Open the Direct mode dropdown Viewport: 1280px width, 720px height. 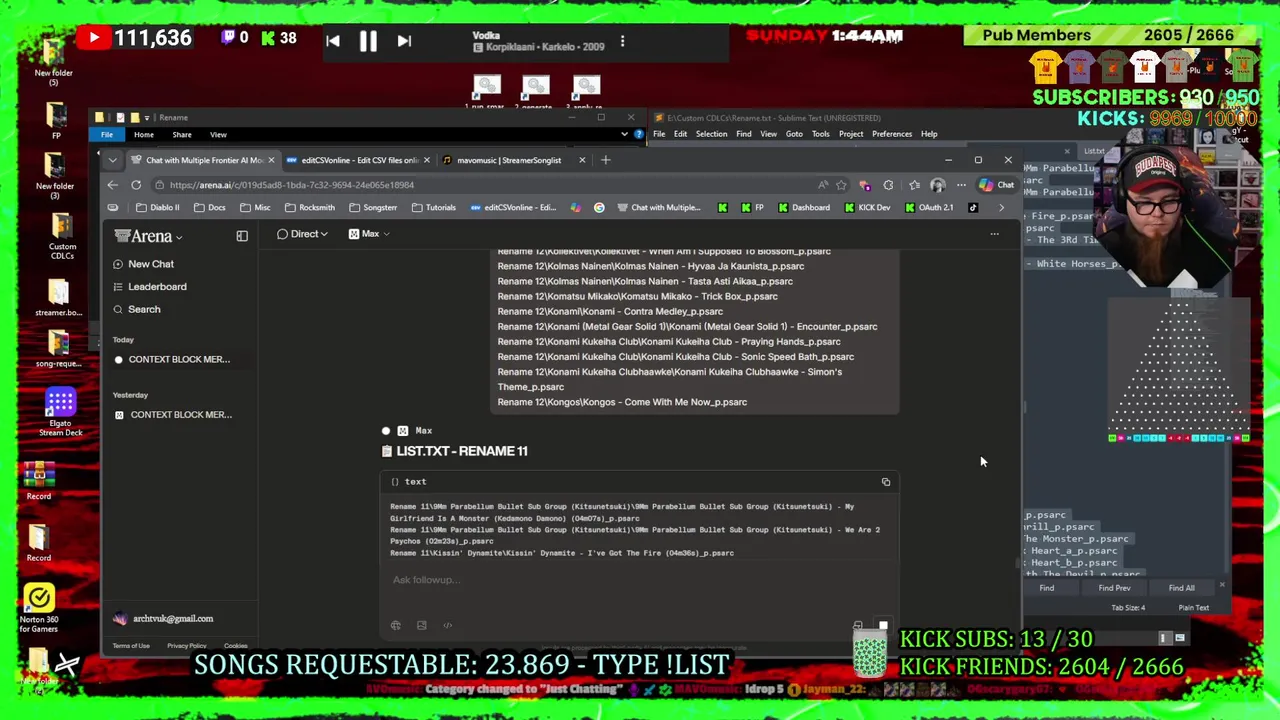pyautogui.click(x=303, y=234)
